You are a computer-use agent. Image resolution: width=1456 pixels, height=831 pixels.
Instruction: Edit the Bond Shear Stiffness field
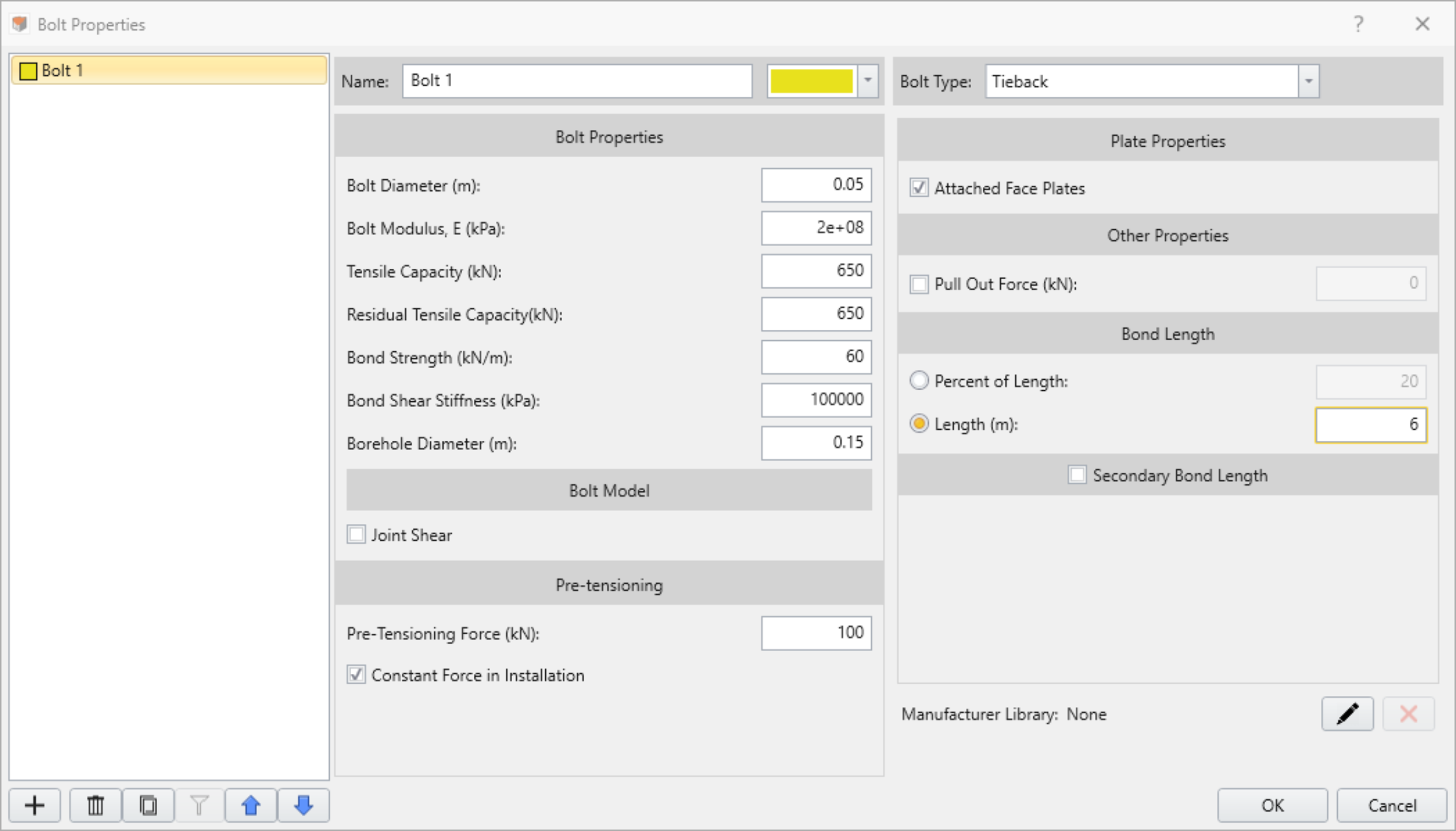pyautogui.click(x=816, y=399)
